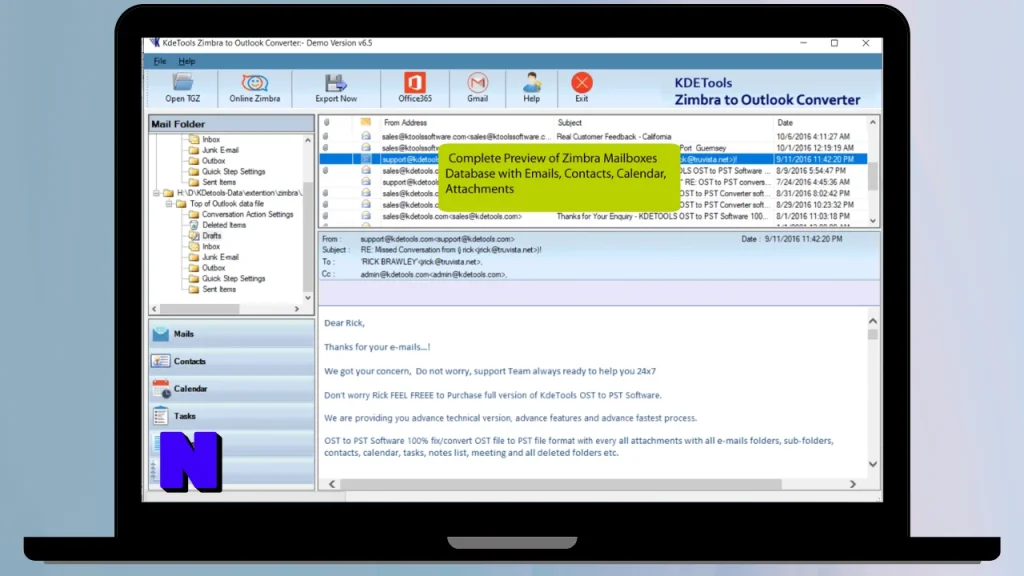Select the email dated 8/1/2016 11:03:18 PM
The width and height of the screenshot is (1024, 576).
594,216
